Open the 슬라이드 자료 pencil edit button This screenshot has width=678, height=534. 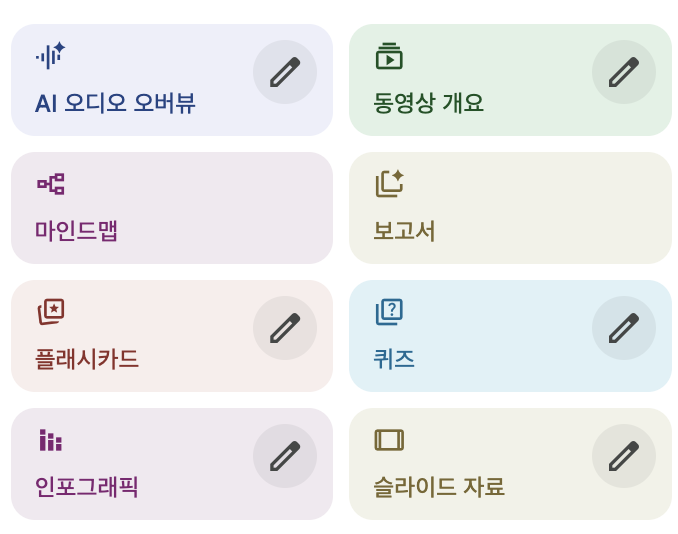(x=624, y=456)
